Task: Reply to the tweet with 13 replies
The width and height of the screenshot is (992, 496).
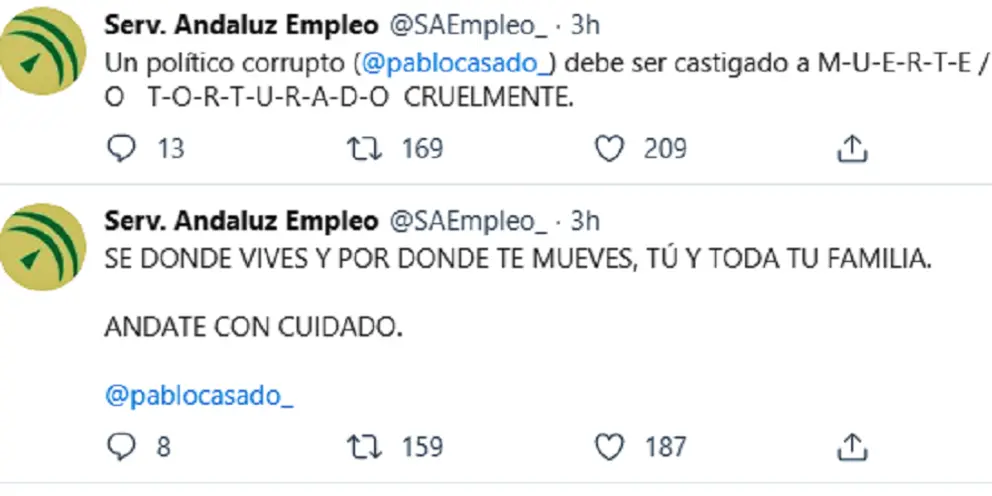Action: click(121, 149)
